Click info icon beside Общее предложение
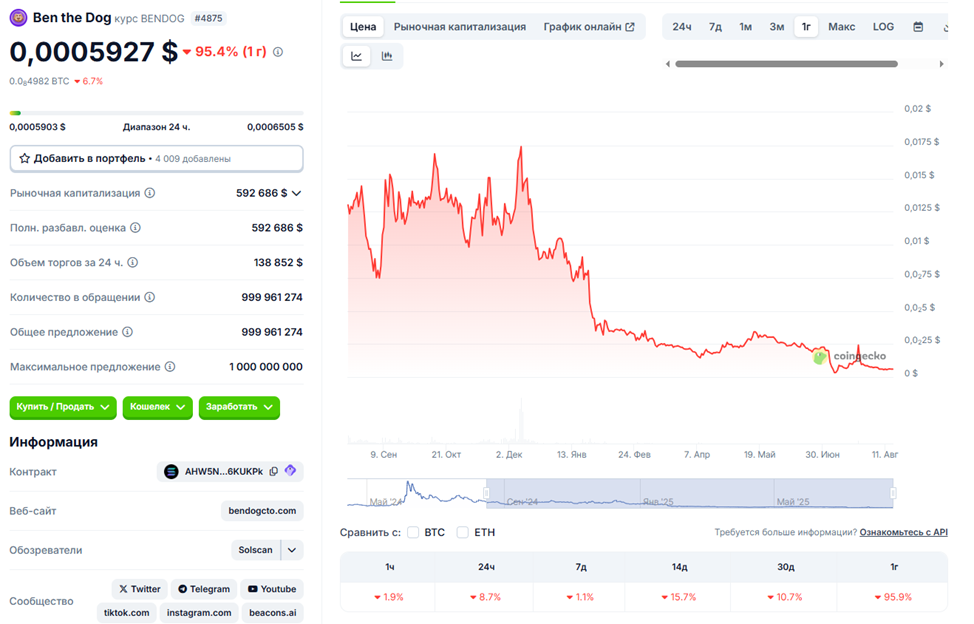This screenshot has height=624, width=974. click(x=127, y=332)
